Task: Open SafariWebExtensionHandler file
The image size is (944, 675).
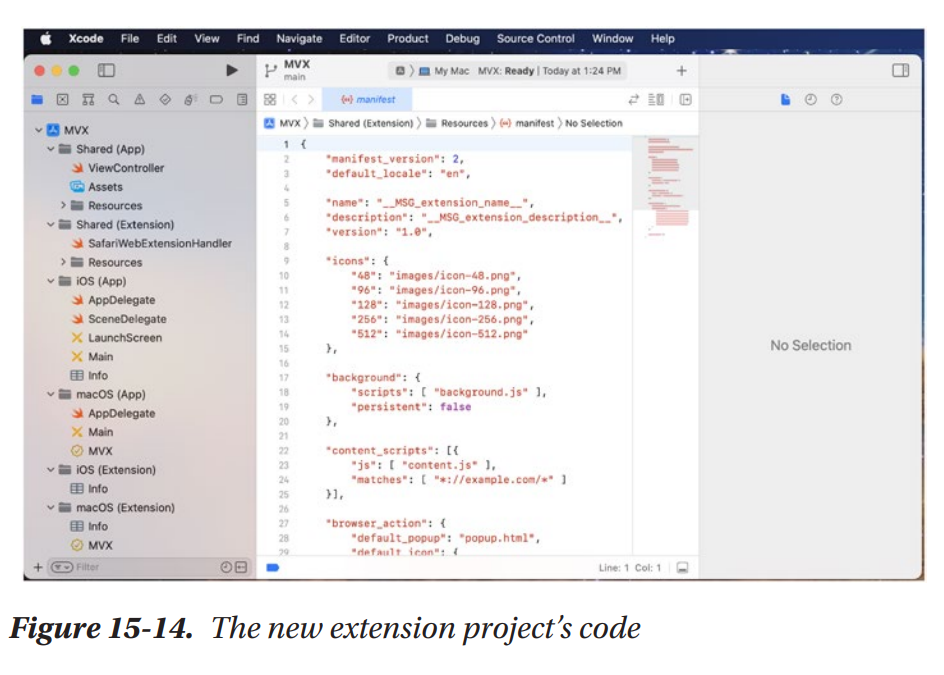Action: tap(159, 243)
